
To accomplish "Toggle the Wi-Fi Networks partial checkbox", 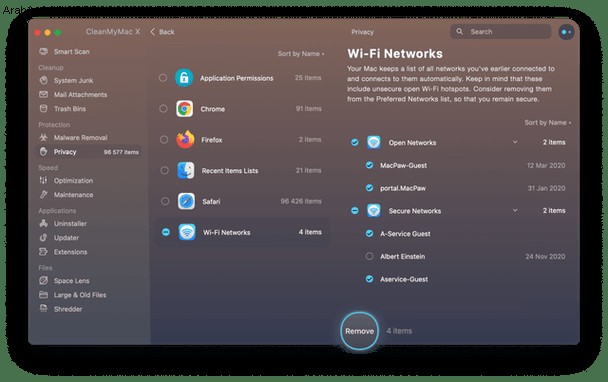I will (166, 232).
